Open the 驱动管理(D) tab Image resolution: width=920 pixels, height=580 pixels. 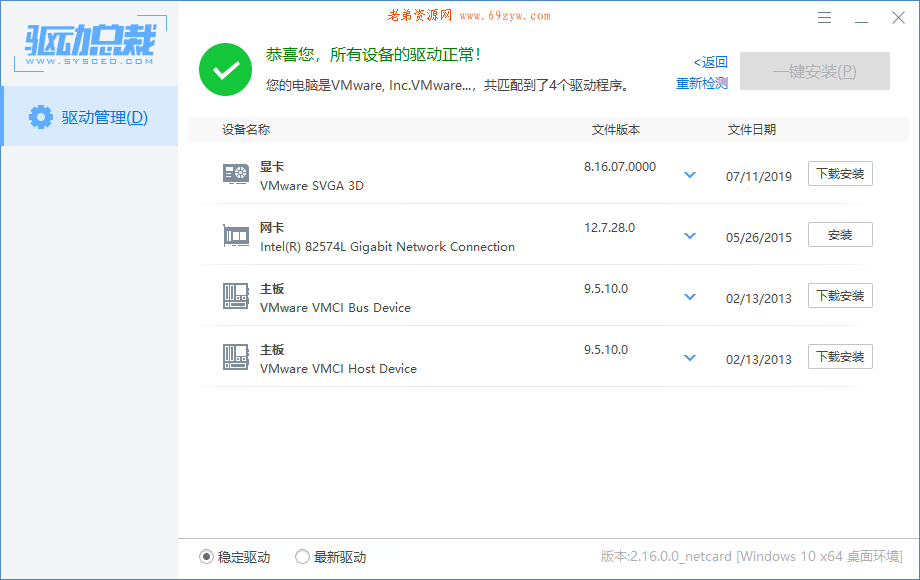[x=90, y=116]
